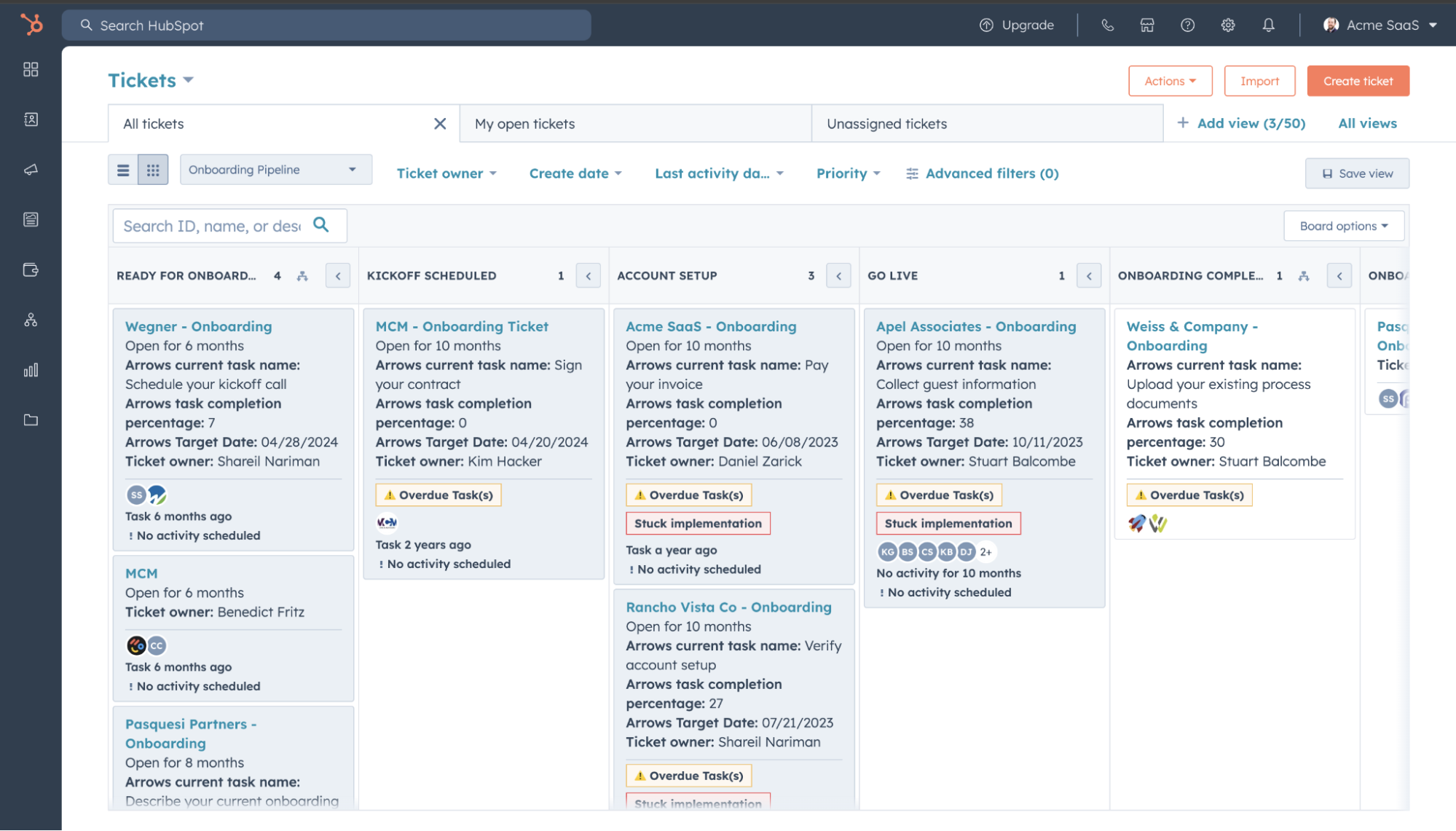
Task: Open the Wegner - Onboarding ticket
Action: coord(198,326)
